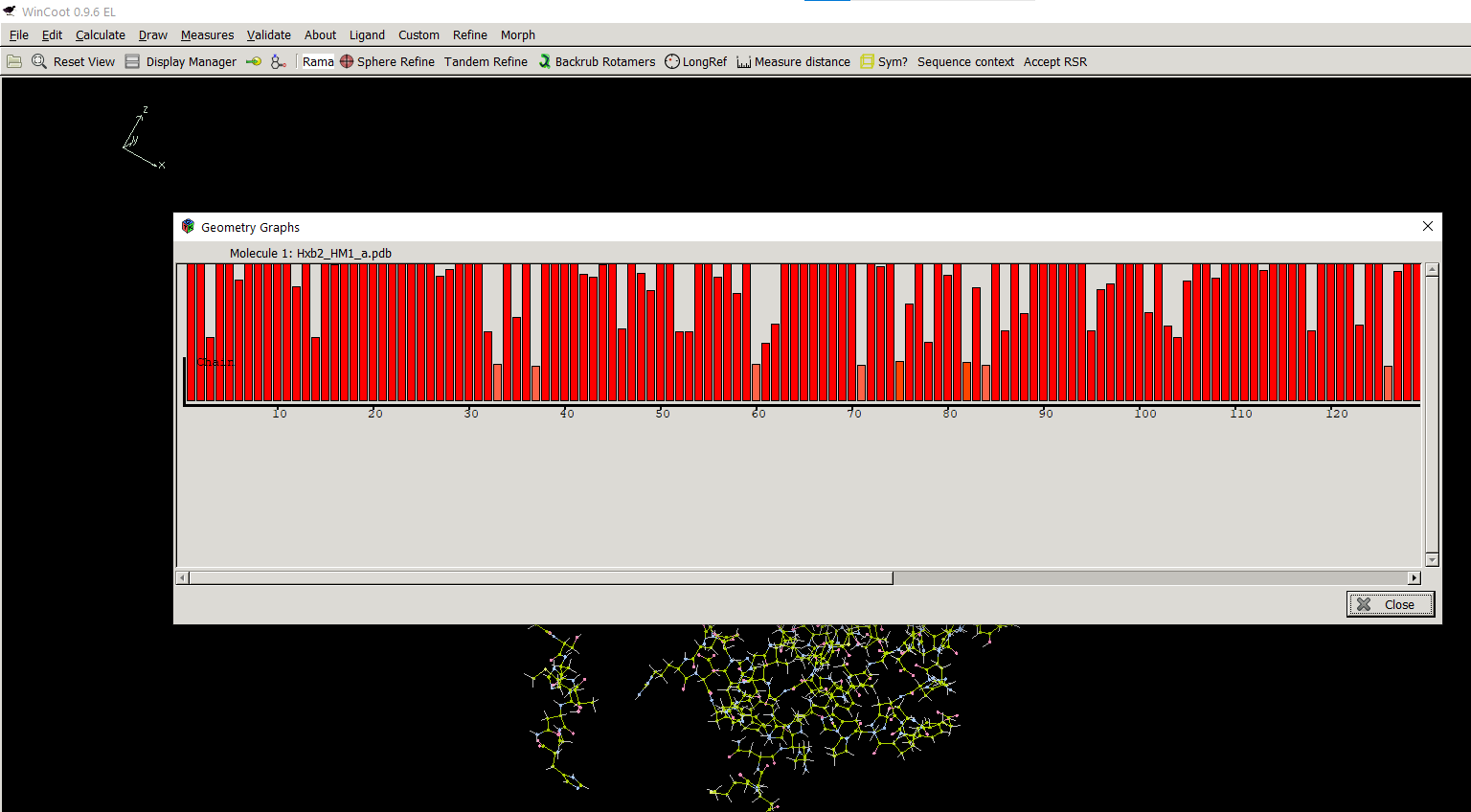Click the molecule bond icon in toolbar

[279, 61]
